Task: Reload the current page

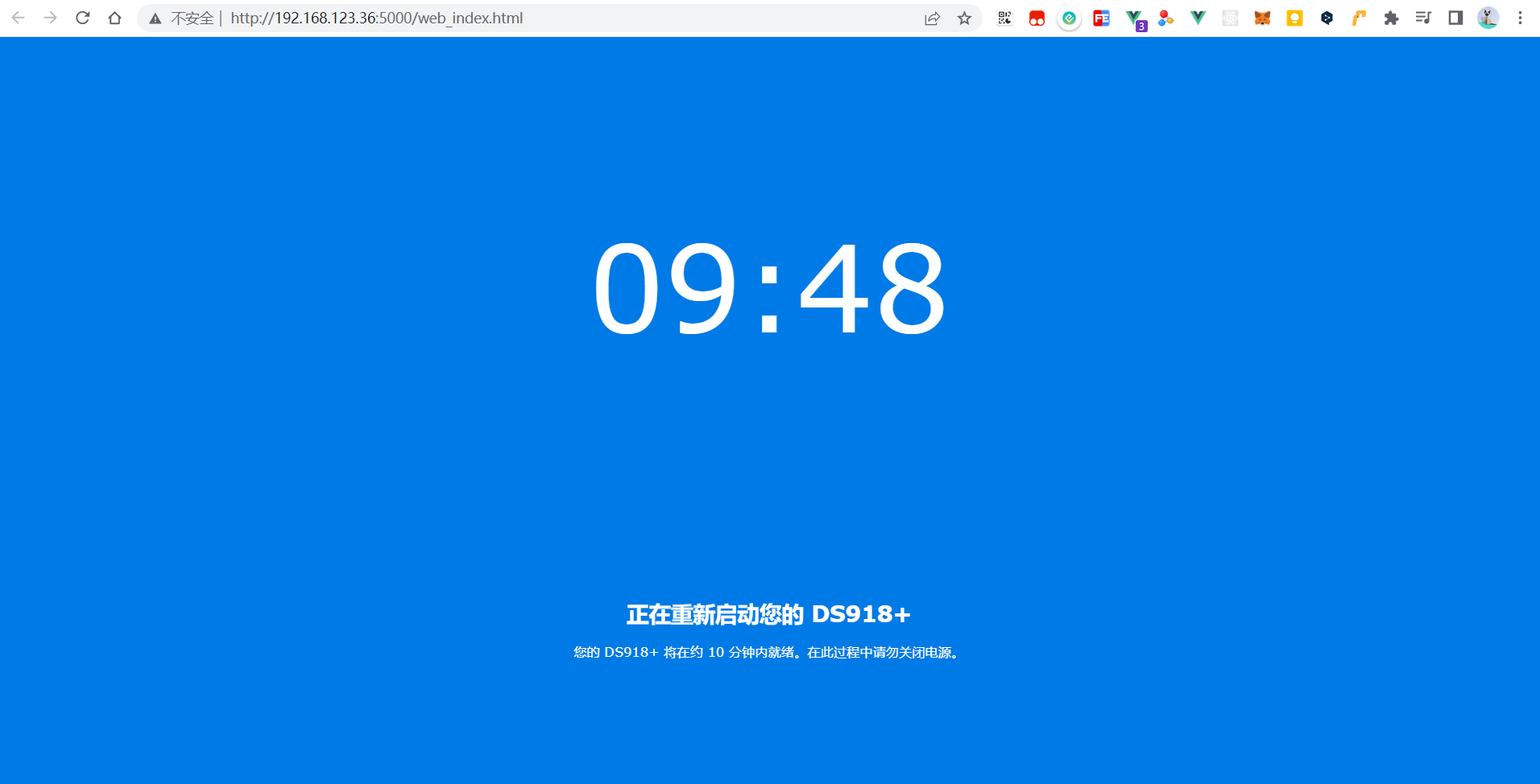Action: point(82,18)
